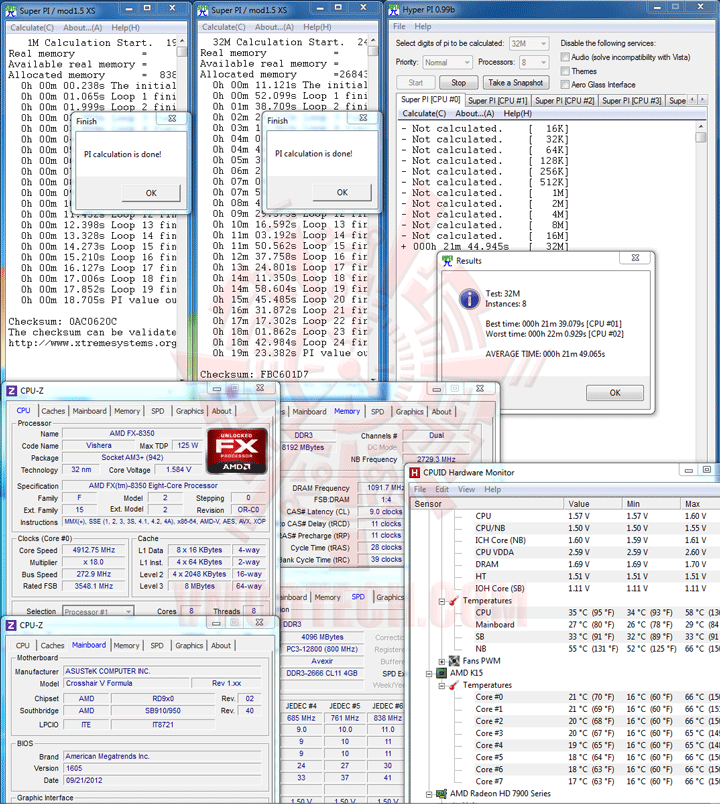Open About tab in Memory CPU-Z window
This screenshot has width=720, height=804.
(x=442, y=412)
